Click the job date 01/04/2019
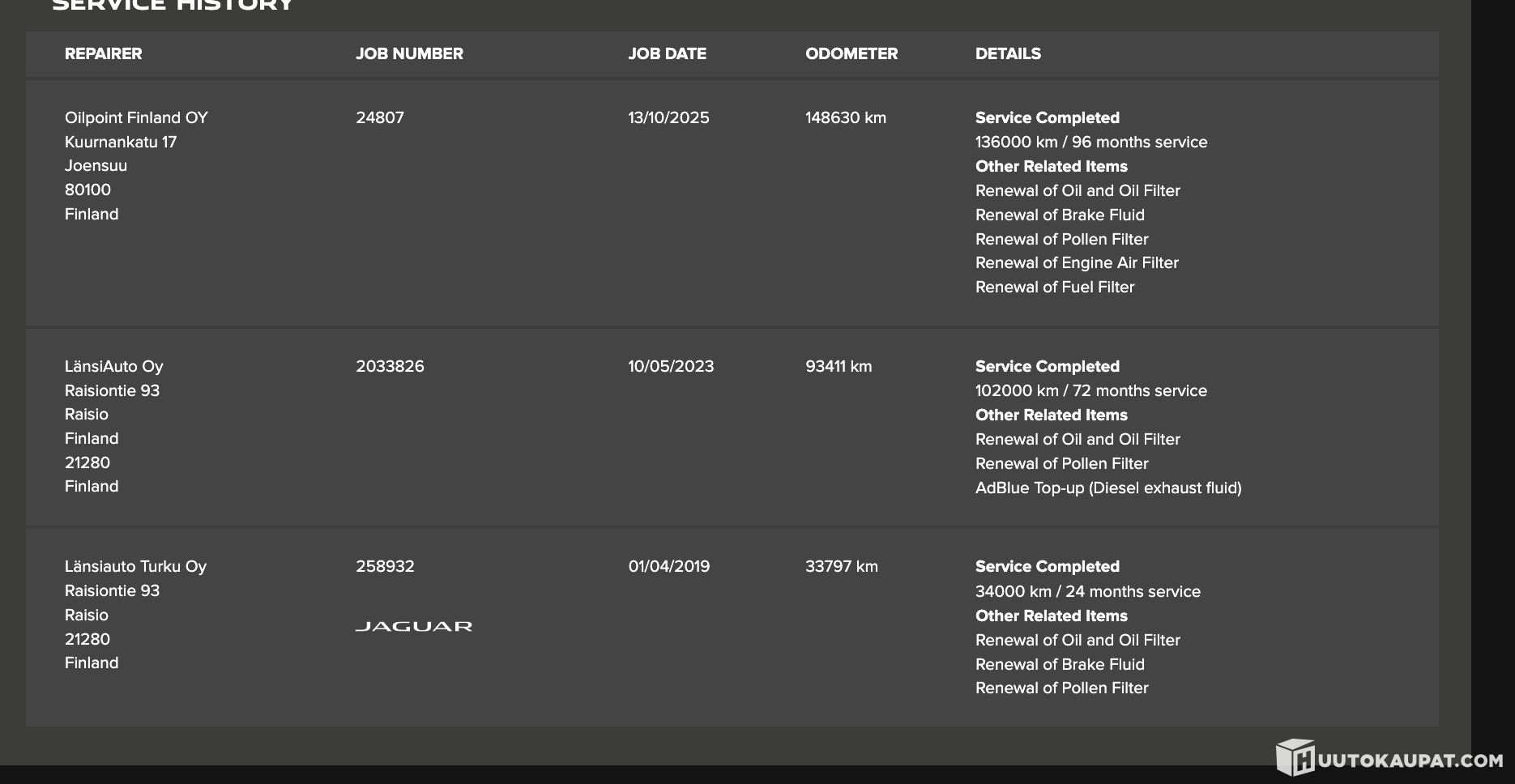The height and width of the screenshot is (784, 1515). pyautogui.click(x=668, y=566)
